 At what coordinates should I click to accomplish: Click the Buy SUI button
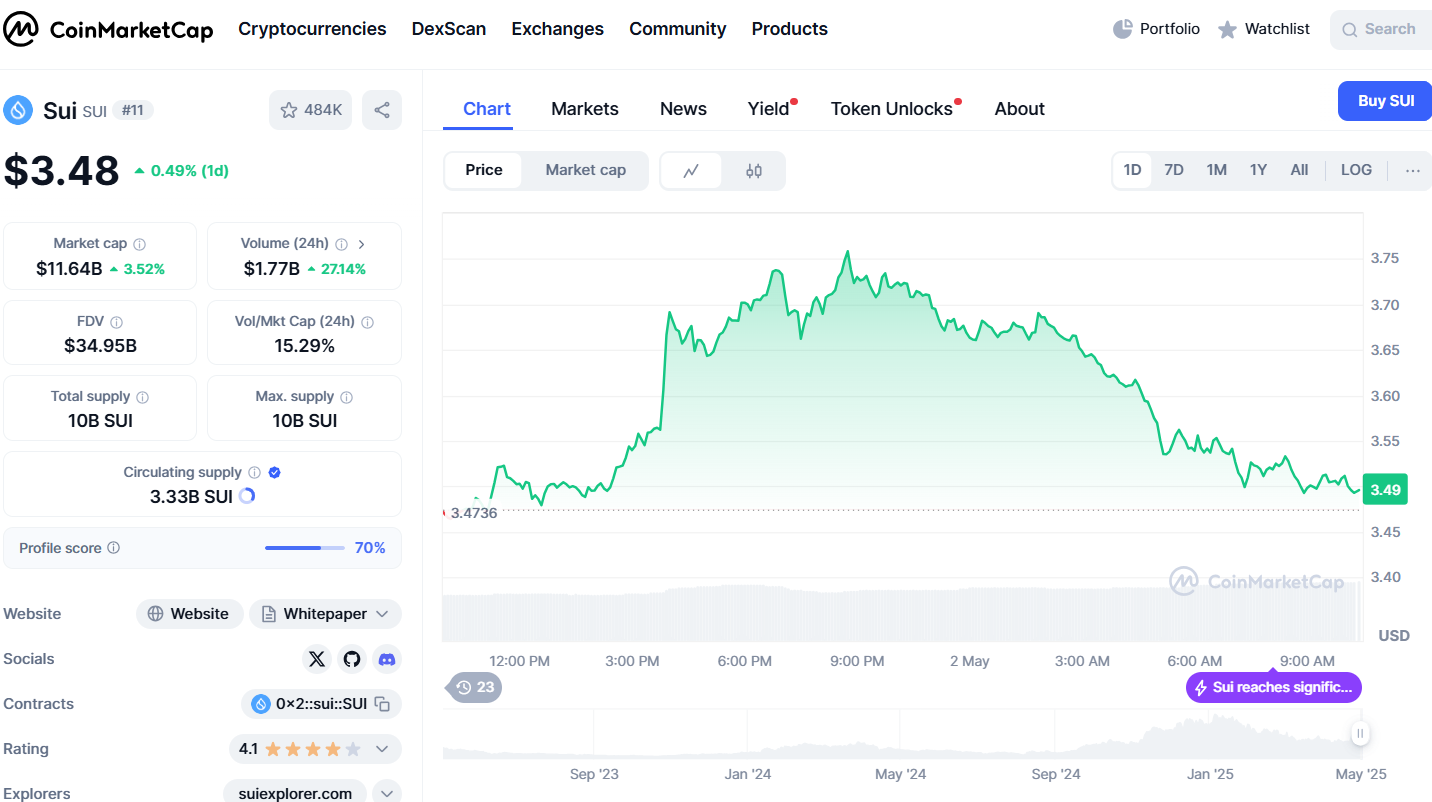pyautogui.click(x=1385, y=101)
